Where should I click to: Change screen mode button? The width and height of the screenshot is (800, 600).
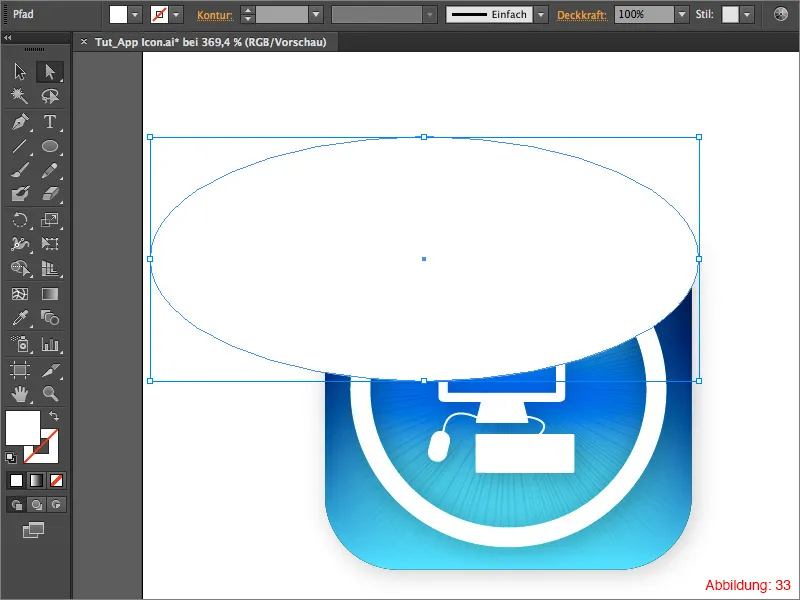pos(34,530)
